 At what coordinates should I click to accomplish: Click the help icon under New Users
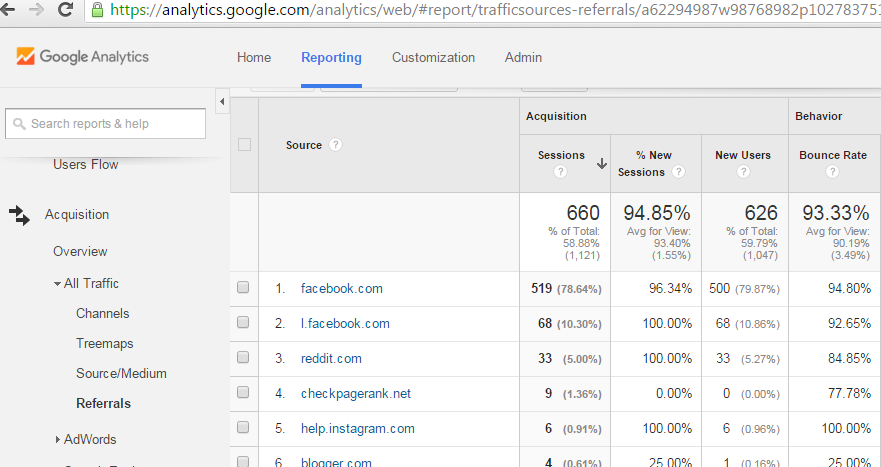click(742, 172)
